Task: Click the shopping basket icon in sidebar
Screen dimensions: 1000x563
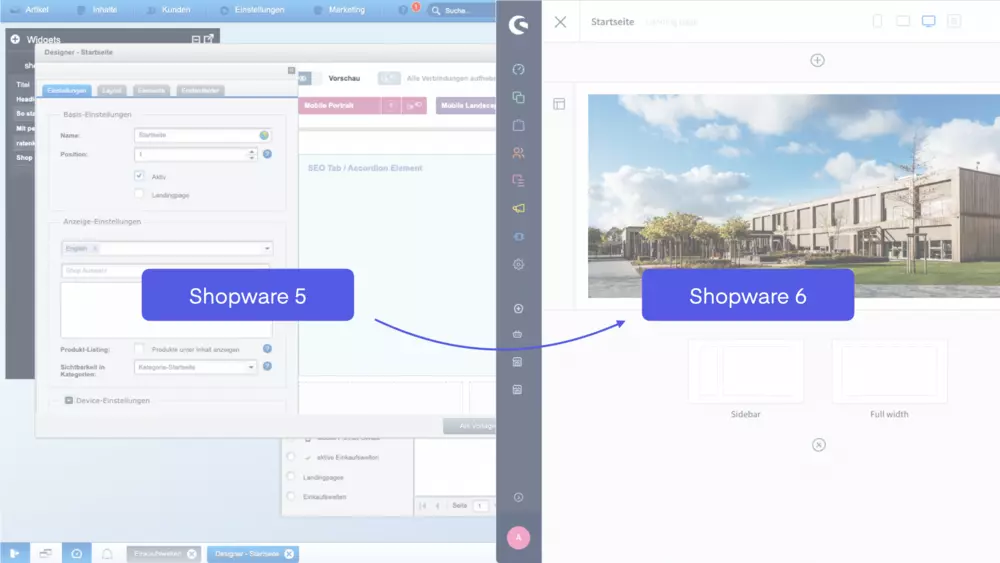Action: point(517,334)
